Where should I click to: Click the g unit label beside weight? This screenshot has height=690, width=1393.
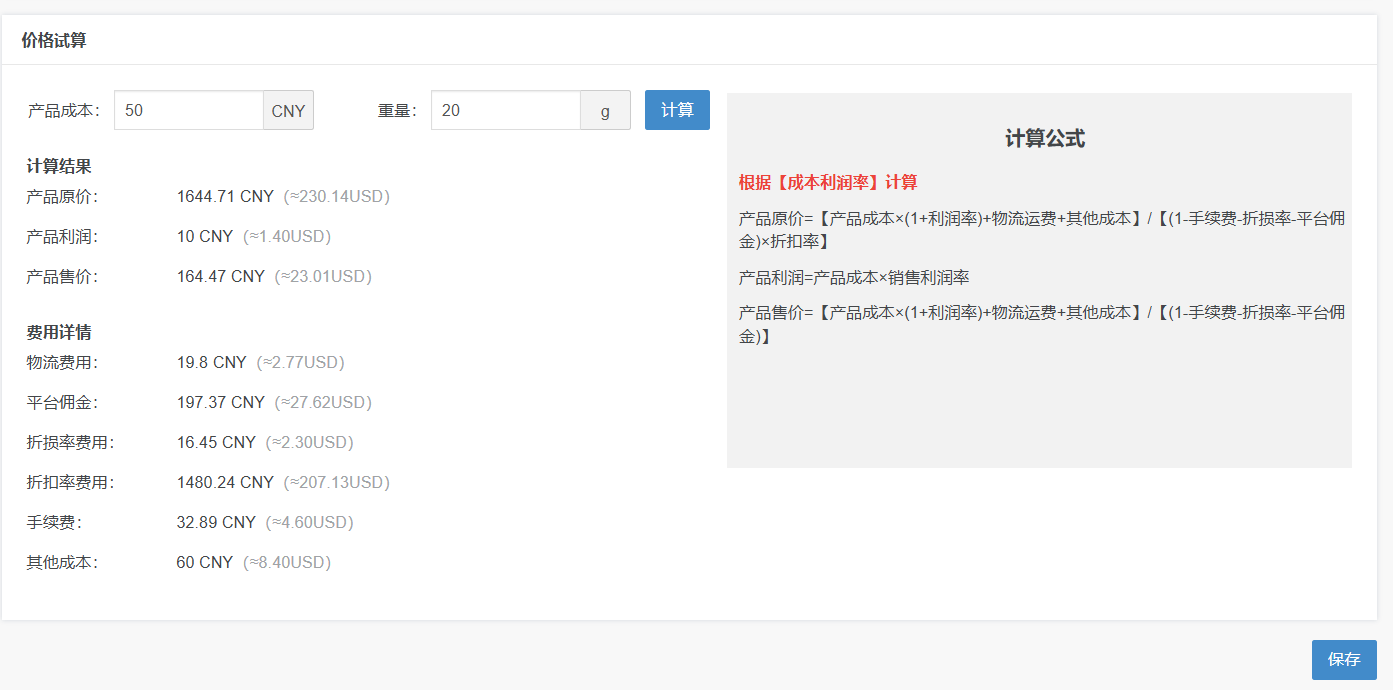605,110
